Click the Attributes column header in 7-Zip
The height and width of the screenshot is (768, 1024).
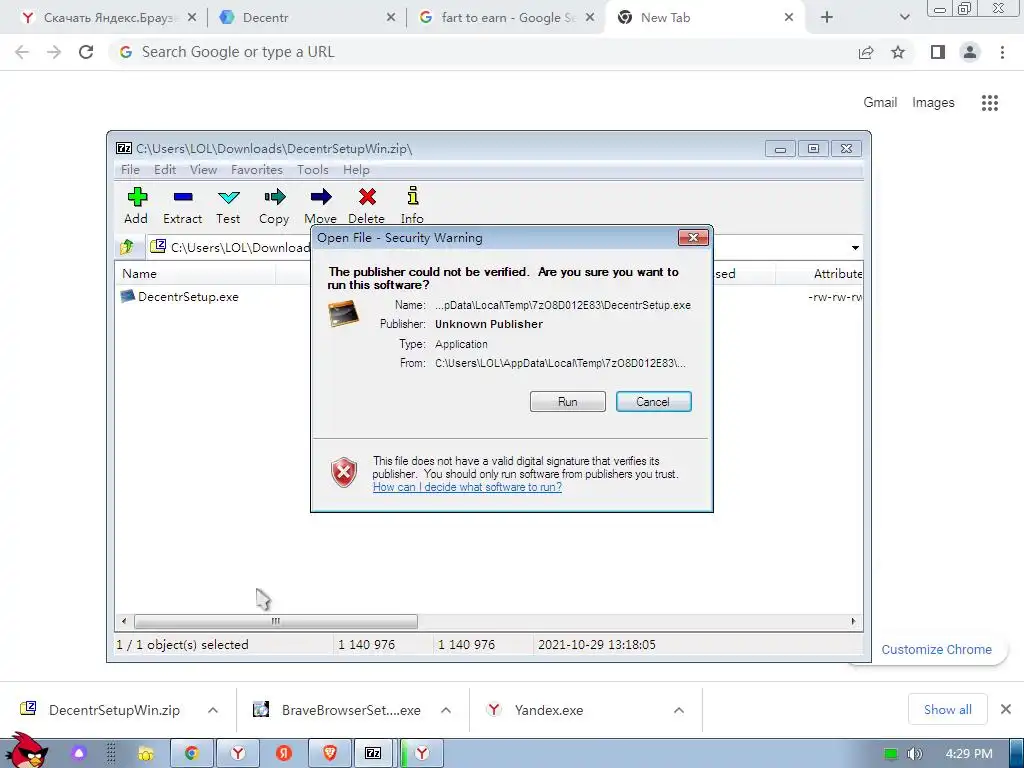pyautogui.click(x=820, y=274)
